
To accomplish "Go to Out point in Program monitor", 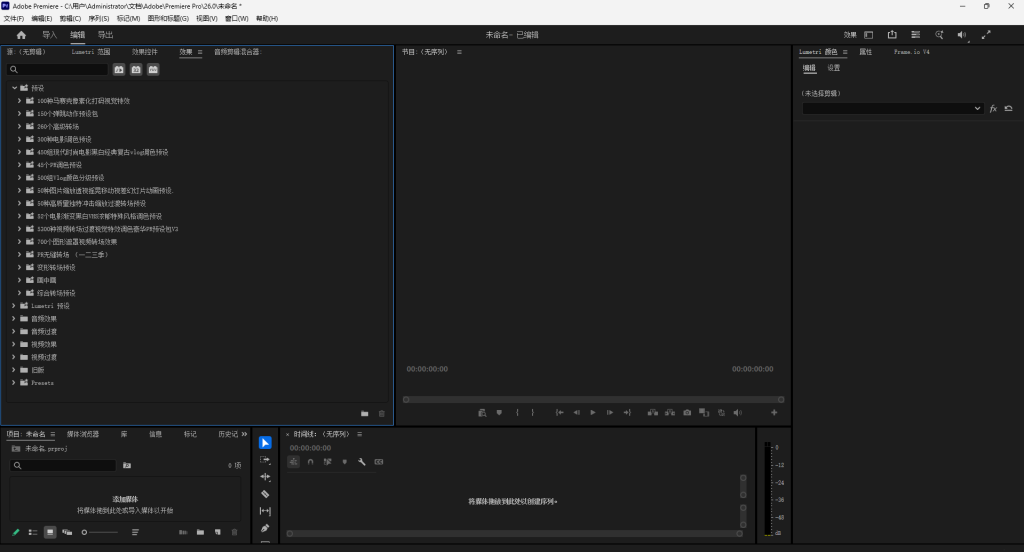I will coord(627,412).
